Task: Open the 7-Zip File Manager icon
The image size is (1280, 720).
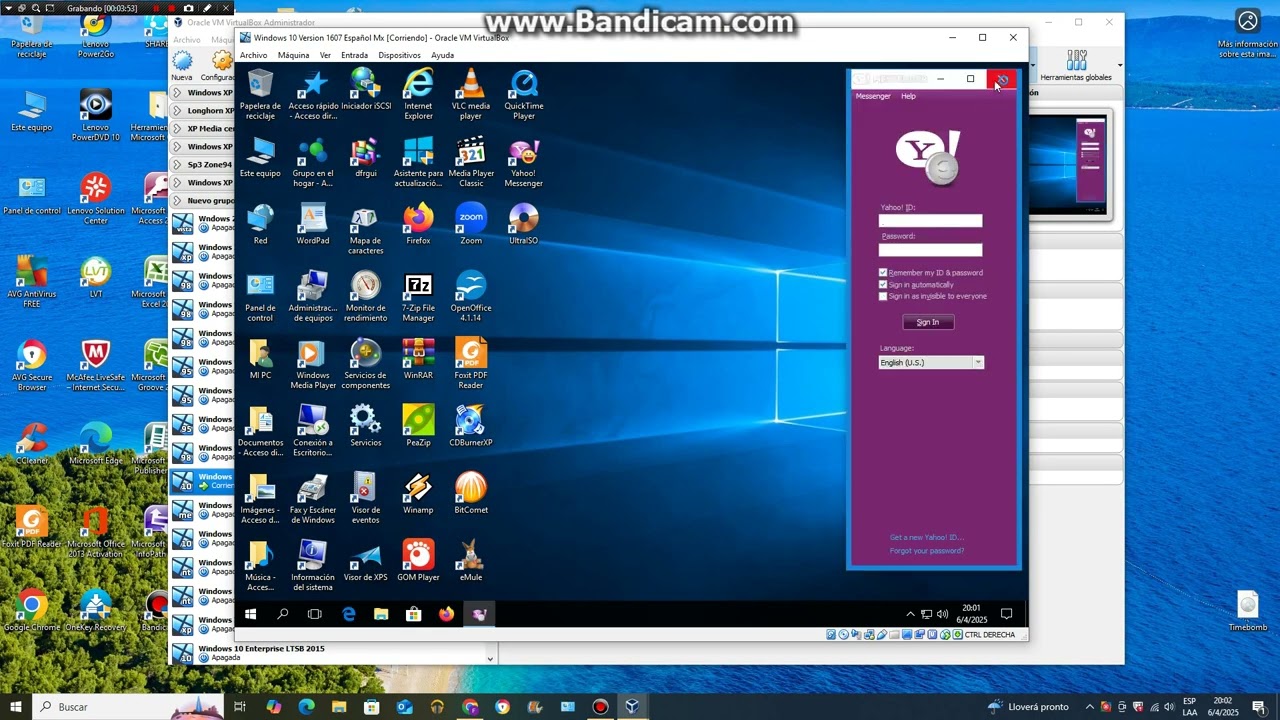Action: pyautogui.click(x=418, y=297)
